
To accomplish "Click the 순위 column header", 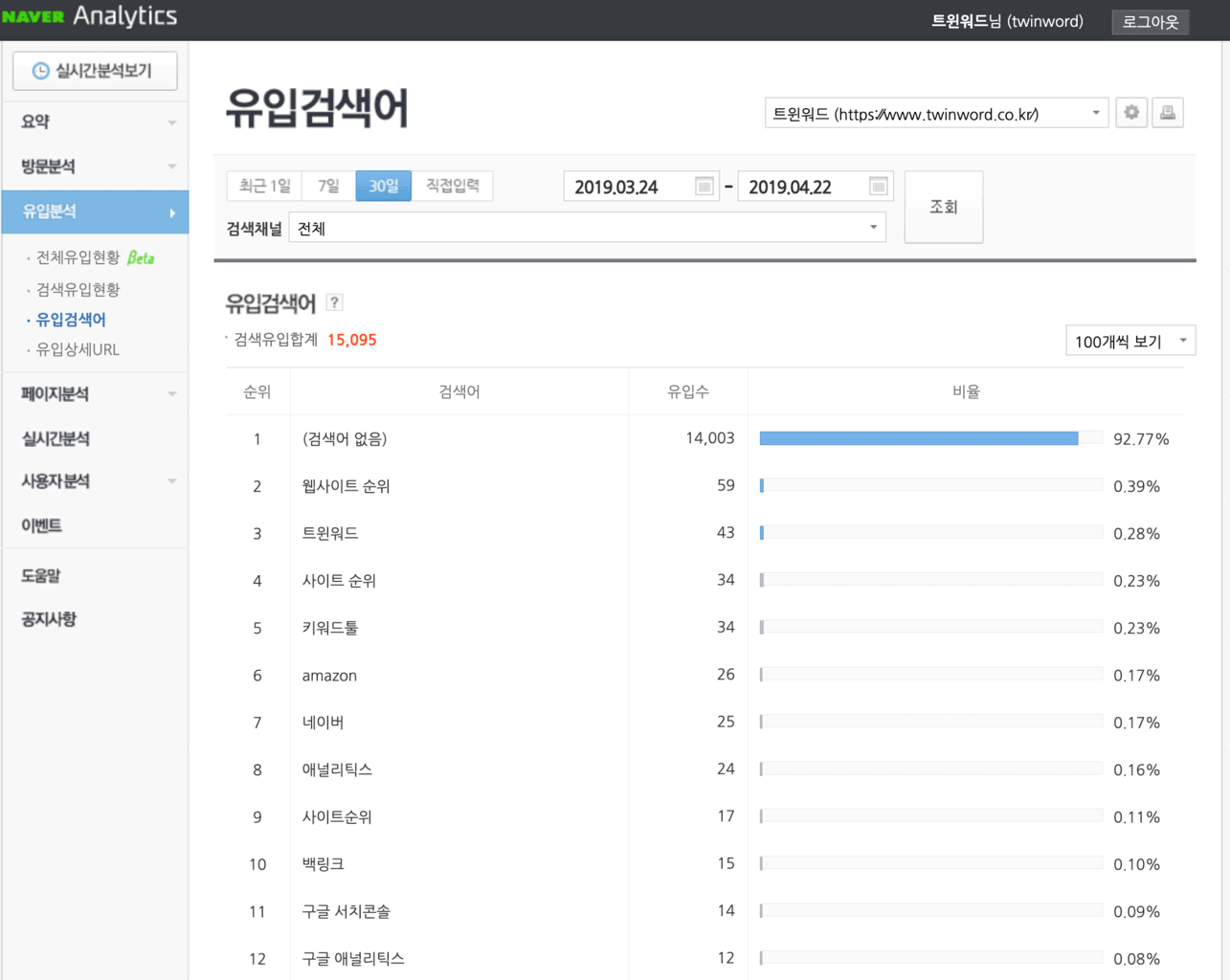I will point(257,391).
